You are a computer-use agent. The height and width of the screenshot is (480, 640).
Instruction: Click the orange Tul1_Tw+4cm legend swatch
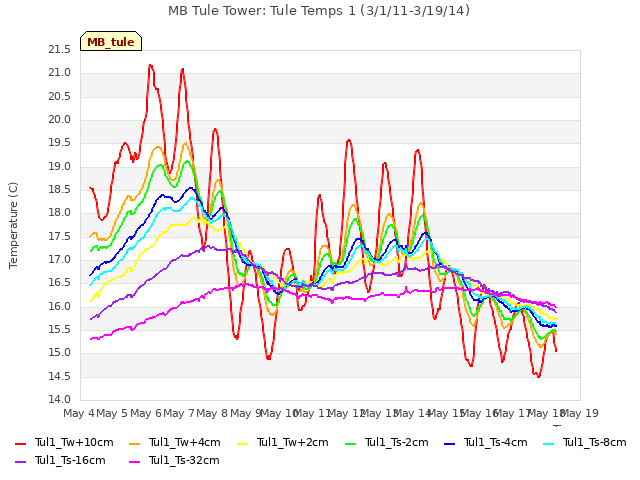[x=134, y=443]
